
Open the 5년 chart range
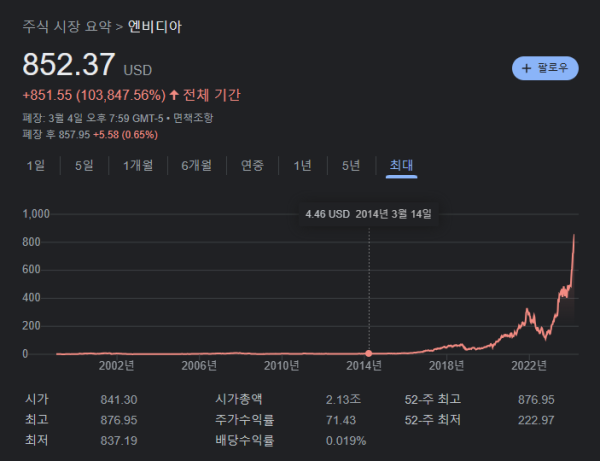[351, 165]
